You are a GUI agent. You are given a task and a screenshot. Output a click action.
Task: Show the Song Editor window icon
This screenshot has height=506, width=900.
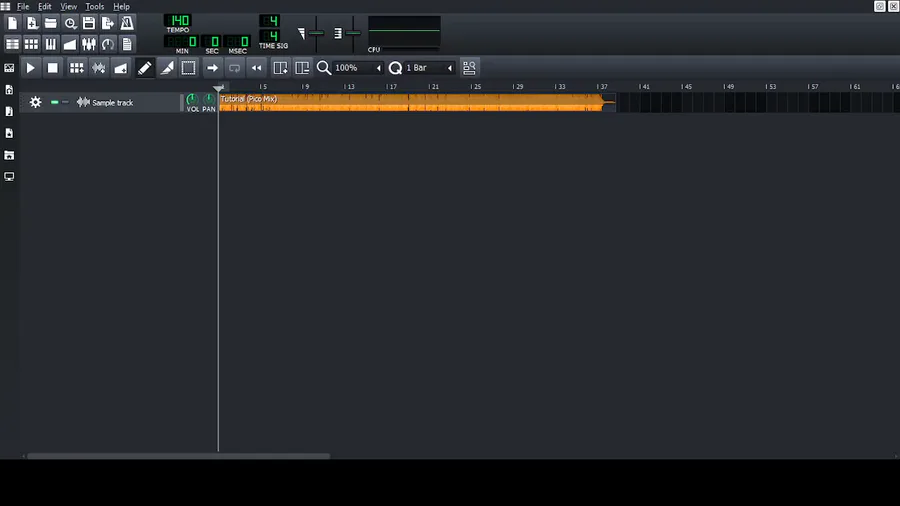coord(13,44)
